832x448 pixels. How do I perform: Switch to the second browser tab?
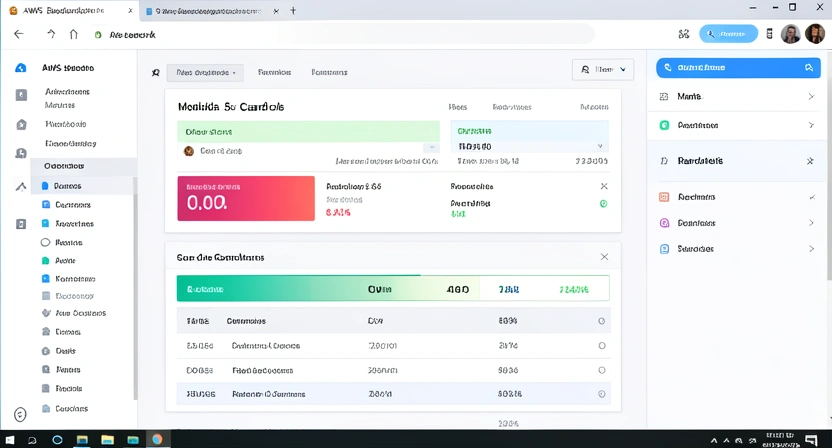point(210,11)
